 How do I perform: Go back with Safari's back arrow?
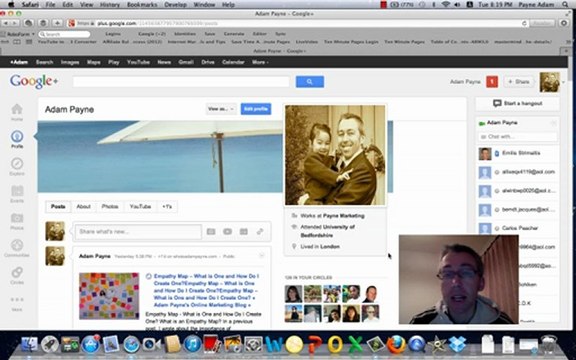6,23
